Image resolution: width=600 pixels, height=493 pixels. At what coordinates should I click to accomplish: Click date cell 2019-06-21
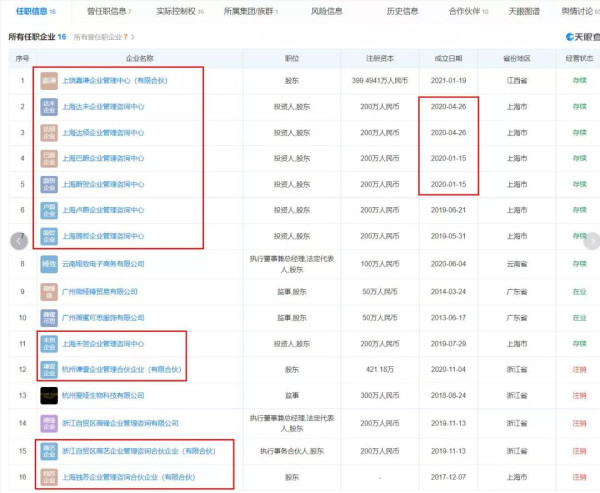point(448,210)
